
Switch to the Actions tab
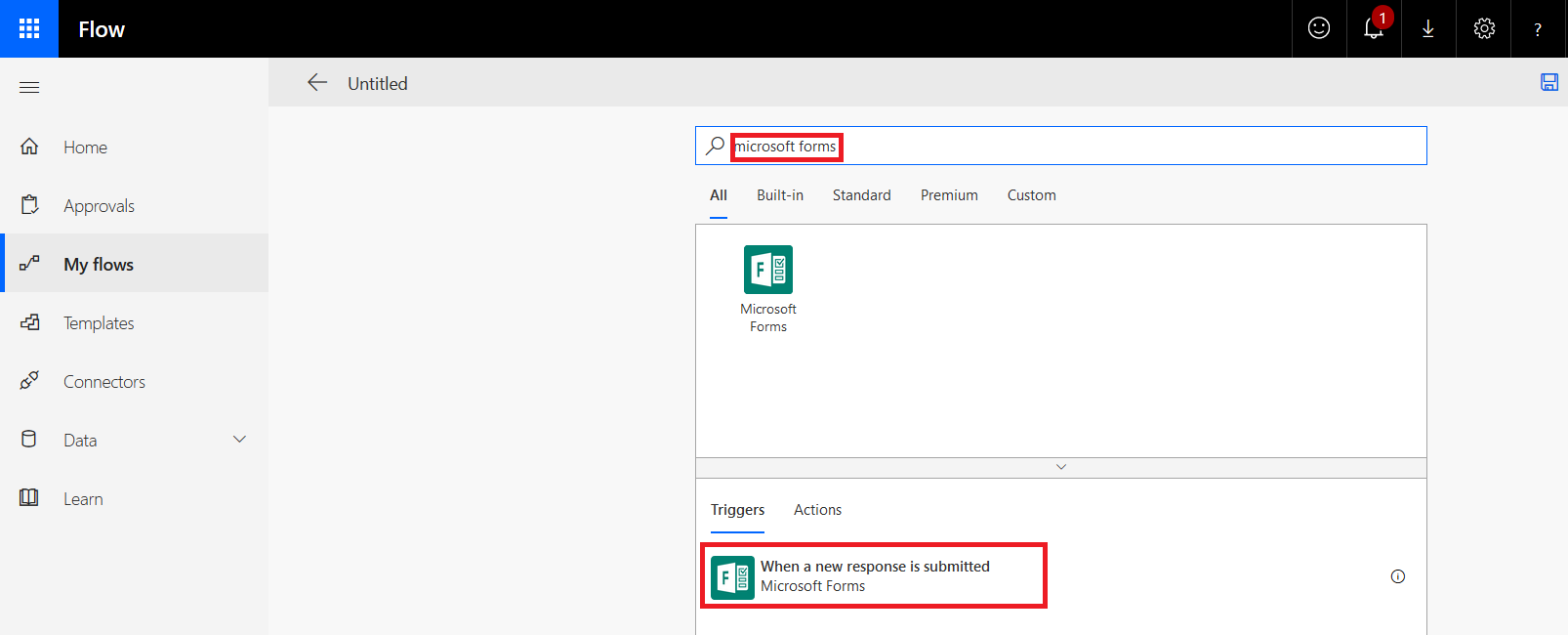[x=817, y=510]
